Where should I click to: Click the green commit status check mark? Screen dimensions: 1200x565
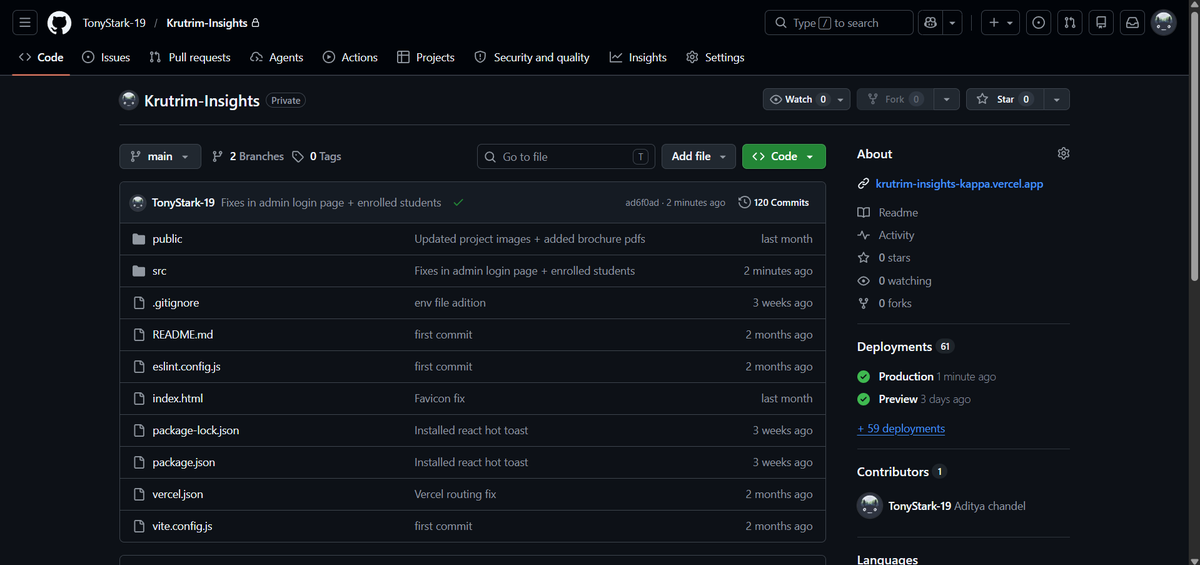pos(458,202)
